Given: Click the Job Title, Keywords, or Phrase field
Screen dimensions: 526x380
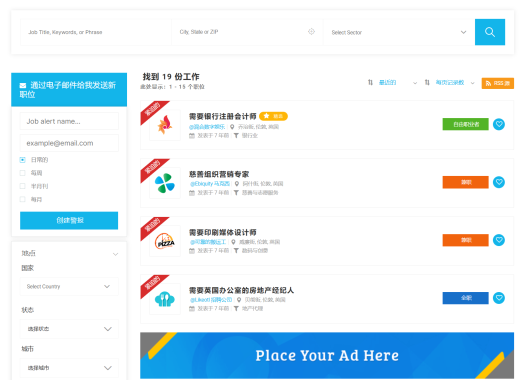Looking at the screenshot, I should point(96,32).
